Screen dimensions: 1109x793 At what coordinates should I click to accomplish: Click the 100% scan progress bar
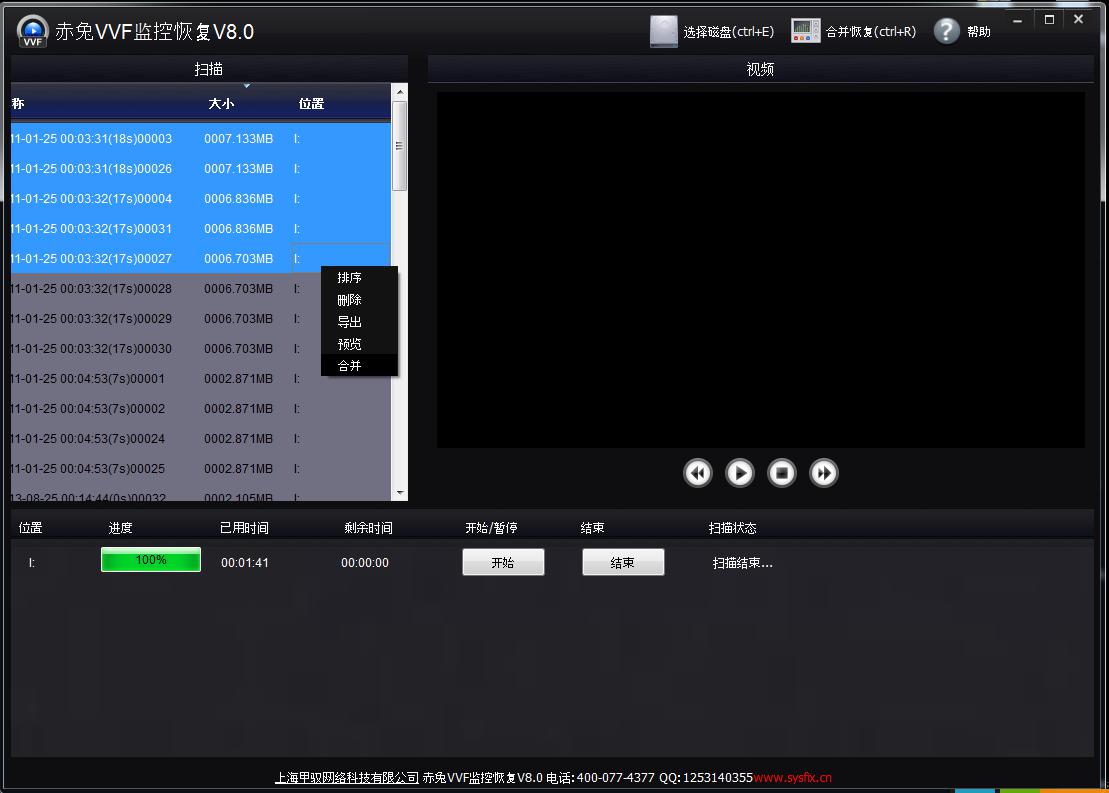(x=151, y=560)
